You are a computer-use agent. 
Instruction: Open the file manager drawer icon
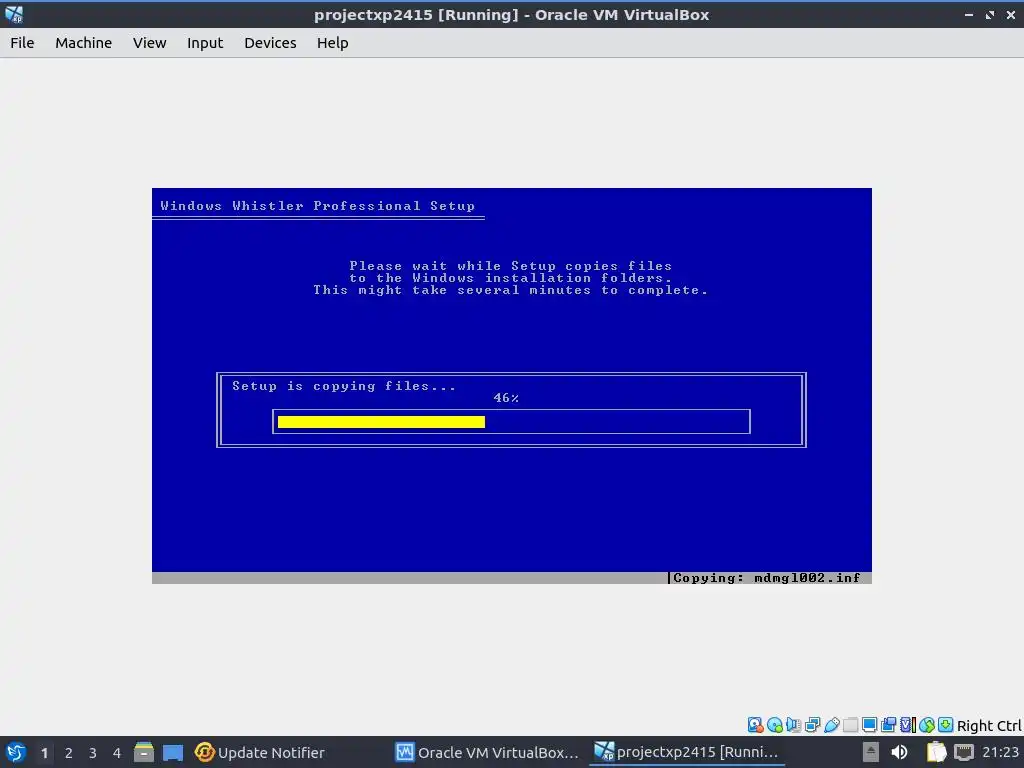(x=144, y=752)
